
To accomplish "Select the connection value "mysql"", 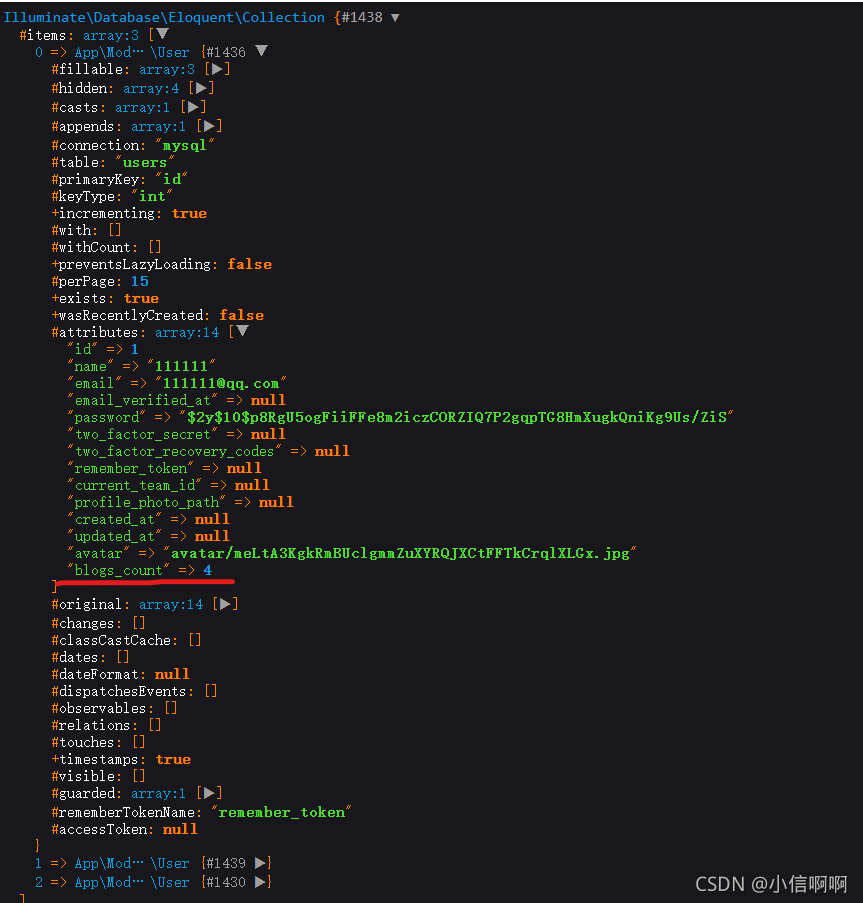I will tap(184, 145).
